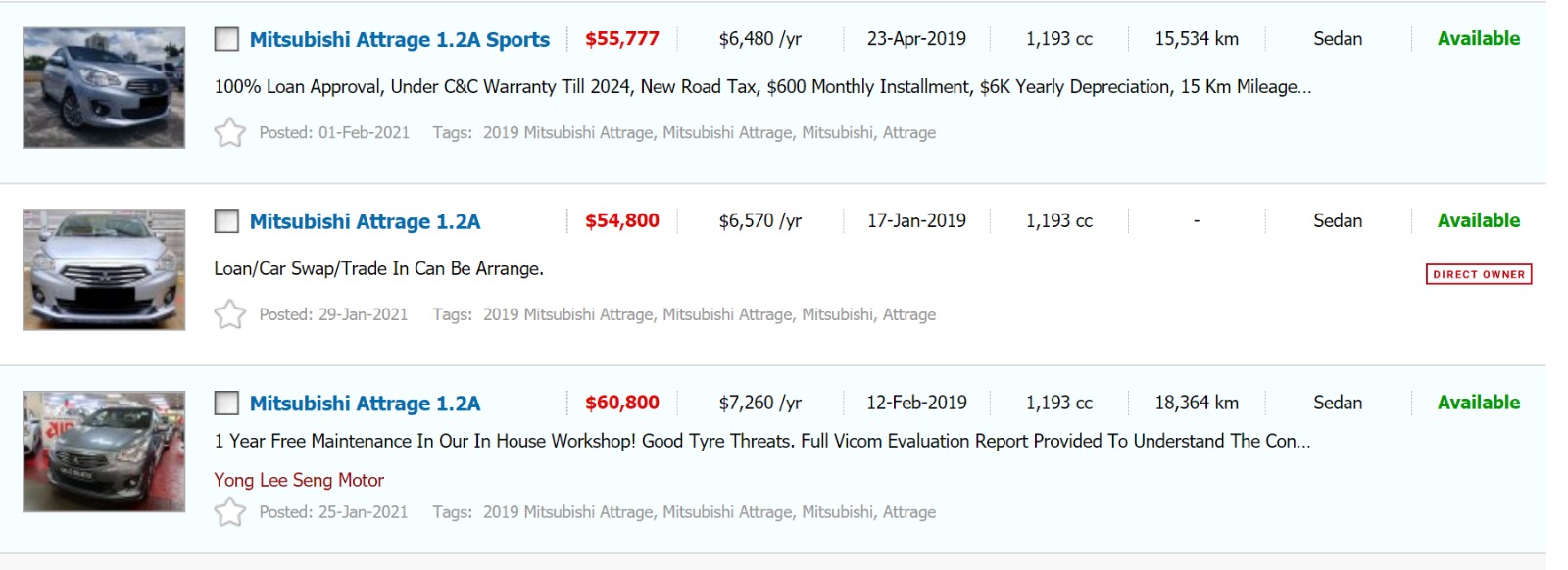Click Available status of the $54,800 listing
This screenshot has height=570, width=1568.
point(1478,220)
